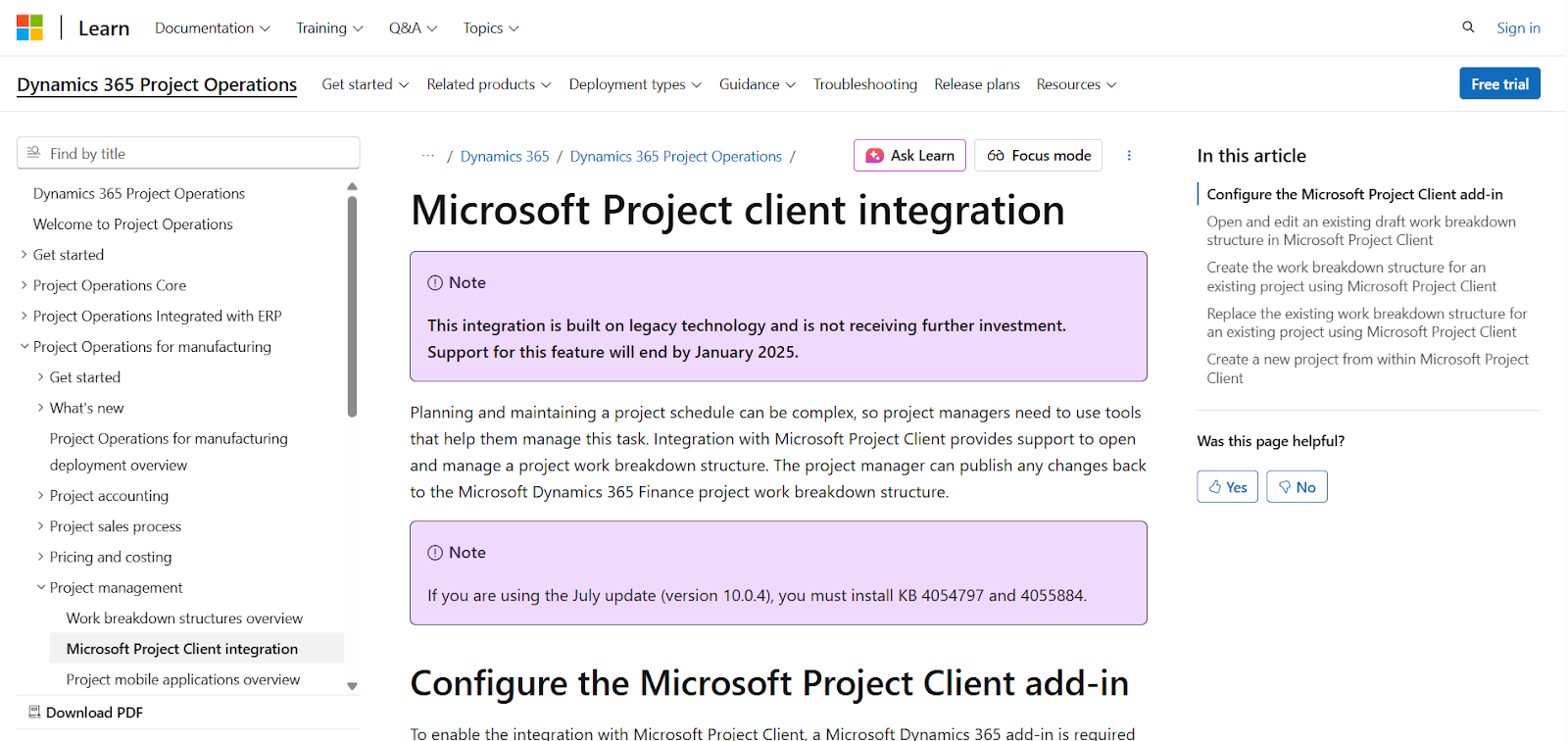This screenshot has height=741, width=1568.
Task: Click Dynamics 365 Project Operations breadcrumb link
Action: (676, 157)
